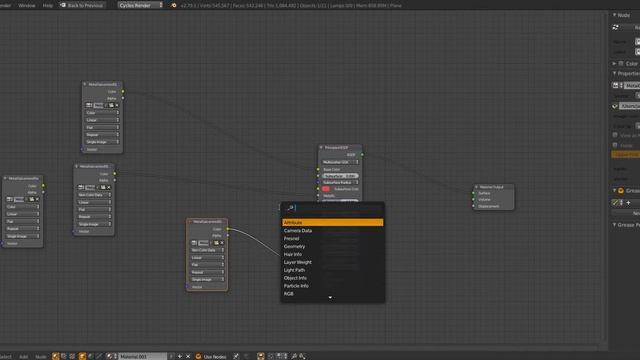
Task: Collapse the Node panel in sidebar
Action: point(614,15)
